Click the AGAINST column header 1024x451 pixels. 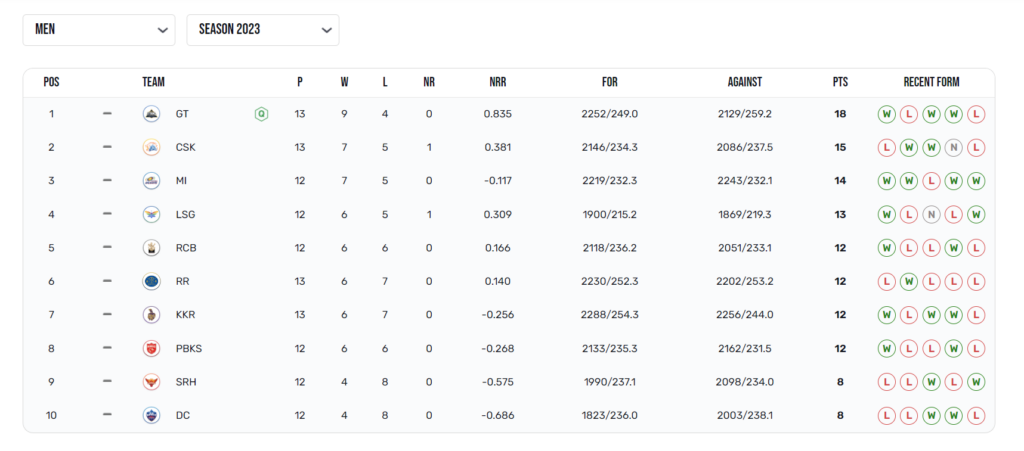tap(744, 82)
